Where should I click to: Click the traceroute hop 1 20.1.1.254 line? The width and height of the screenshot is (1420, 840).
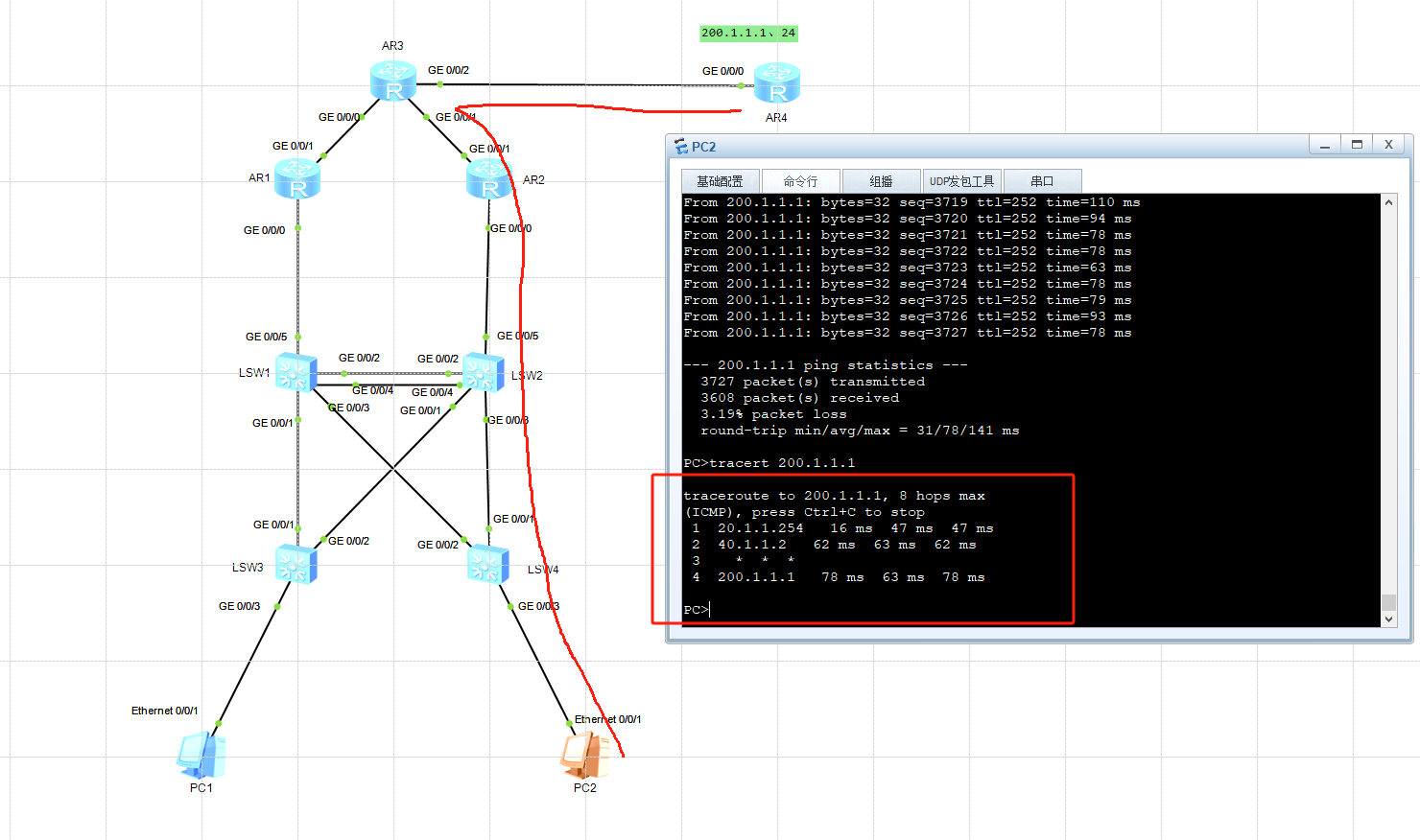(x=842, y=528)
